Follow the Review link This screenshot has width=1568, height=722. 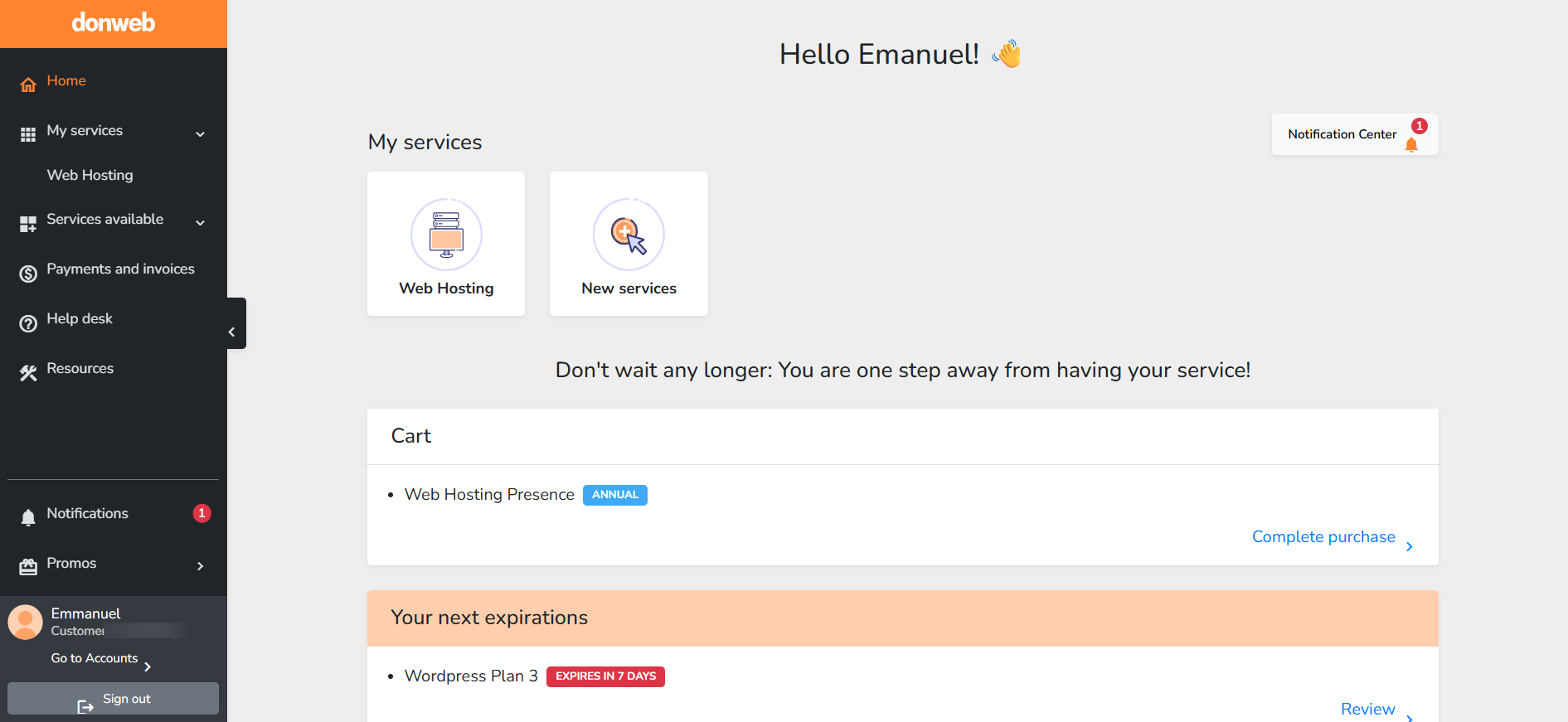[1368, 709]
